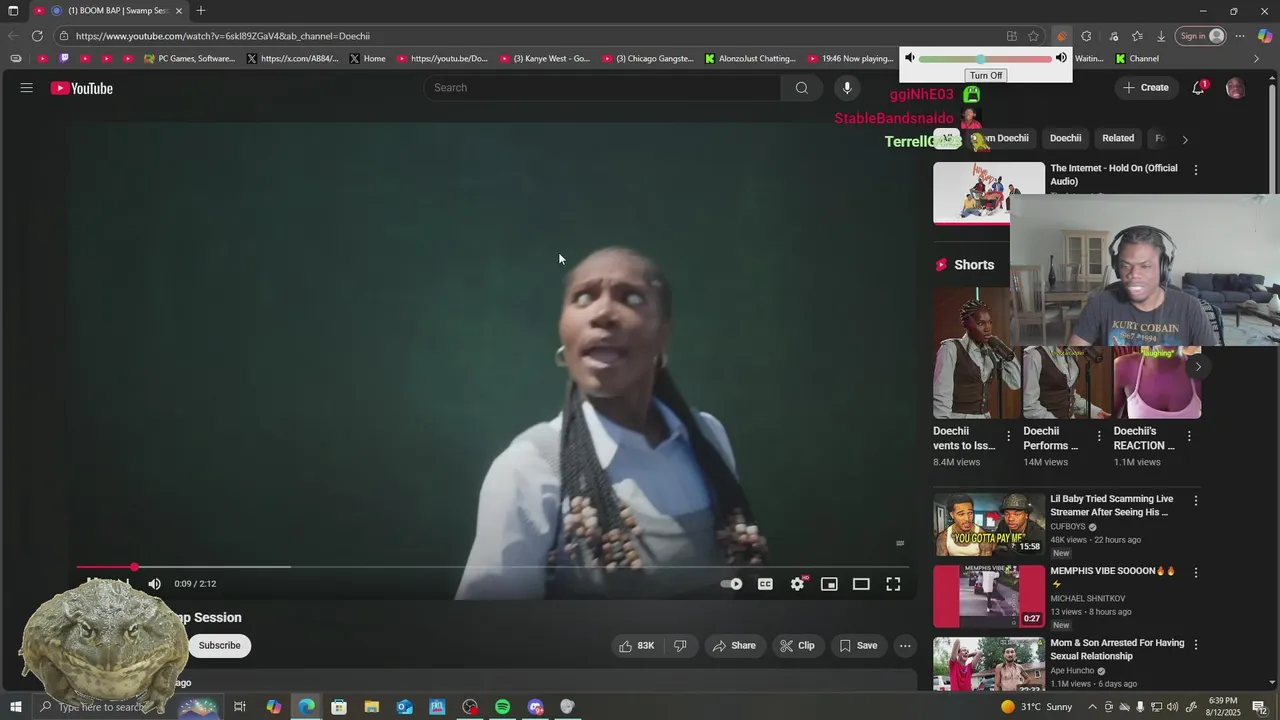Image resolution: width=1280 pixels, height=720 pixels.
Task: Add page to favorites star icon
Action: pyautogui.click(x=1034, y=36)
